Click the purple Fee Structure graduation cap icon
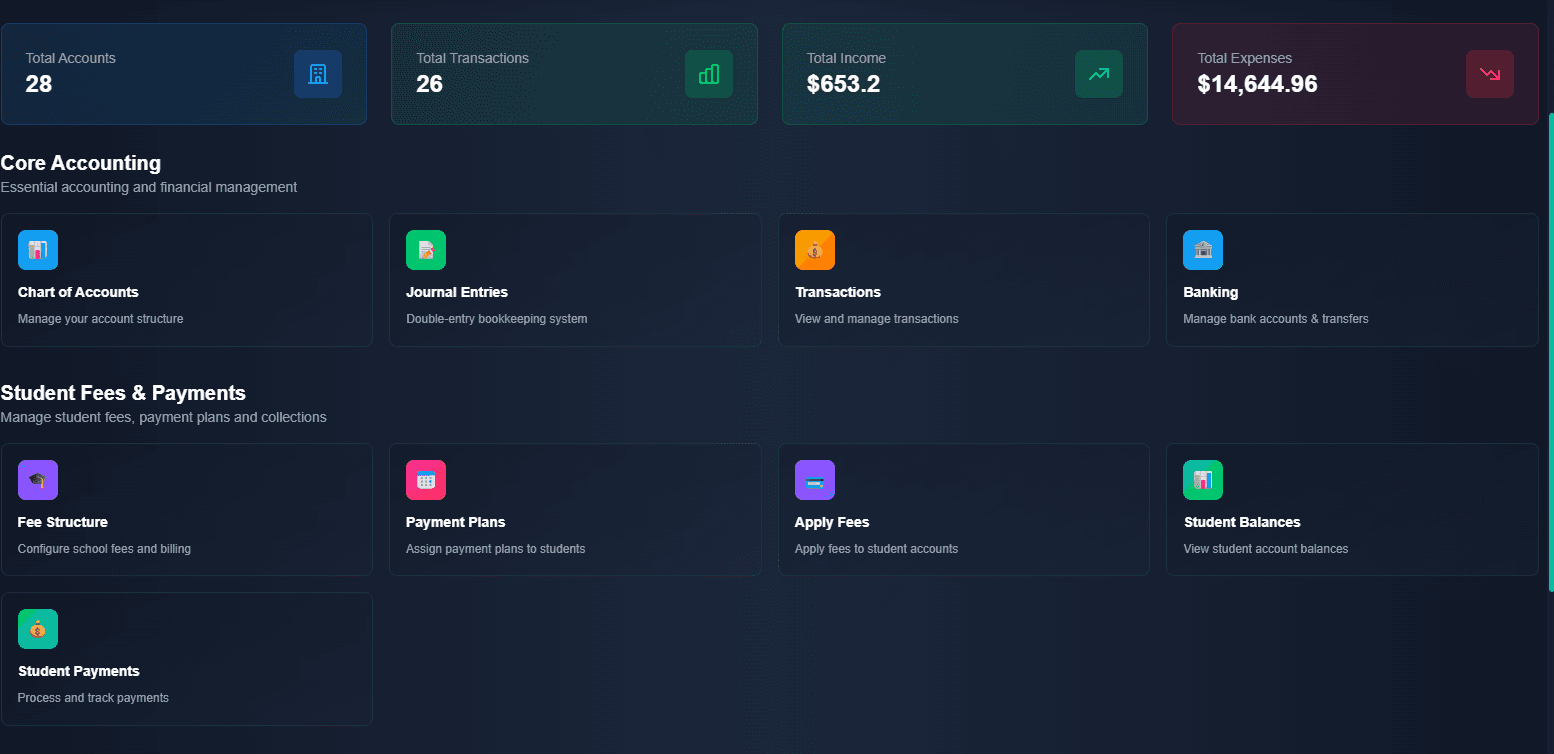Screen dimensions: 1554x754 click(37, 480)
